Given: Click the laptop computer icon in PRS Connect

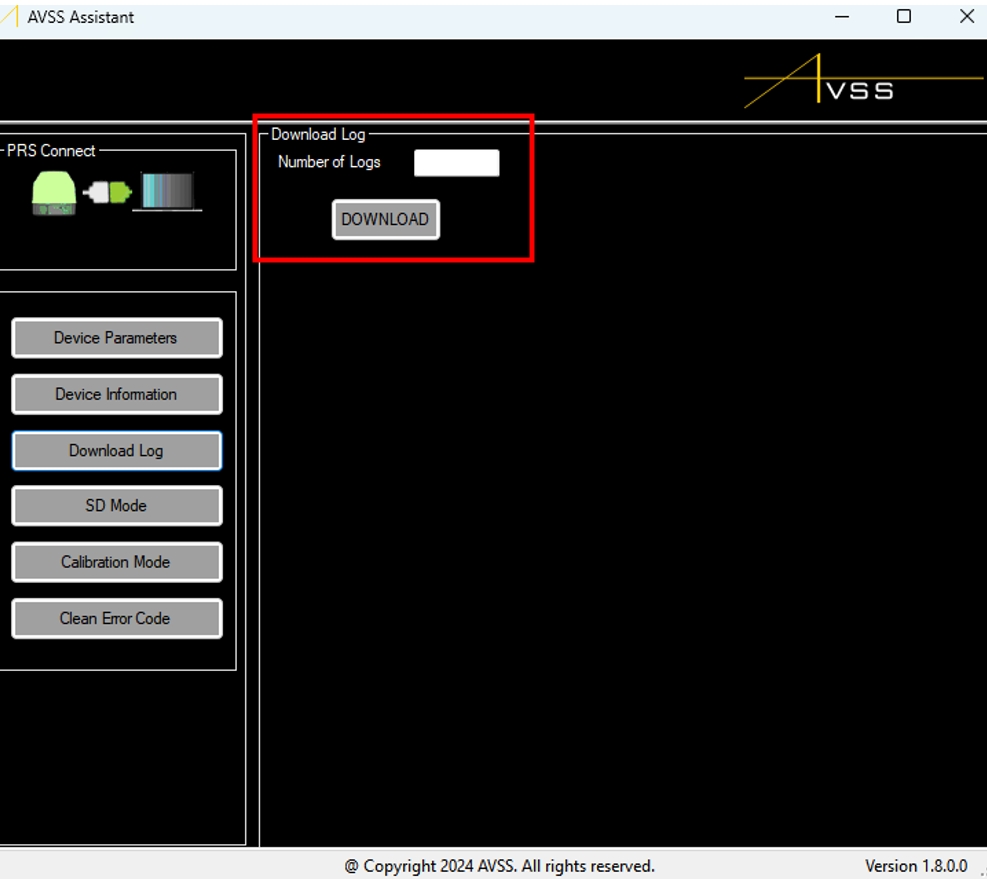Looking at the screenshot, I should 167,192.
